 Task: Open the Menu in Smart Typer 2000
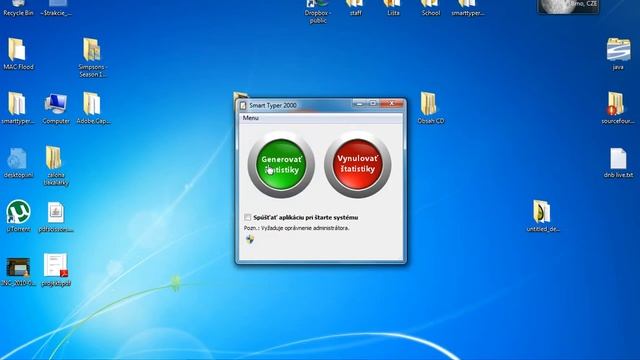coord(251,118)
